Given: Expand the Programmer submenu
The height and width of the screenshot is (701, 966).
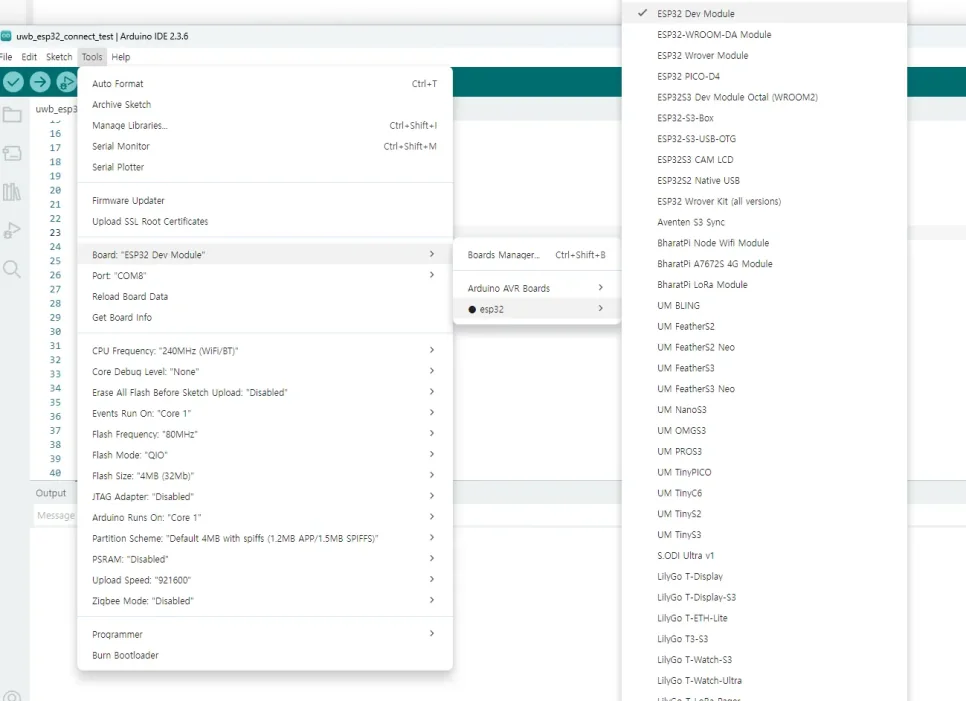Looking at the screenshot, I should 265,634.
